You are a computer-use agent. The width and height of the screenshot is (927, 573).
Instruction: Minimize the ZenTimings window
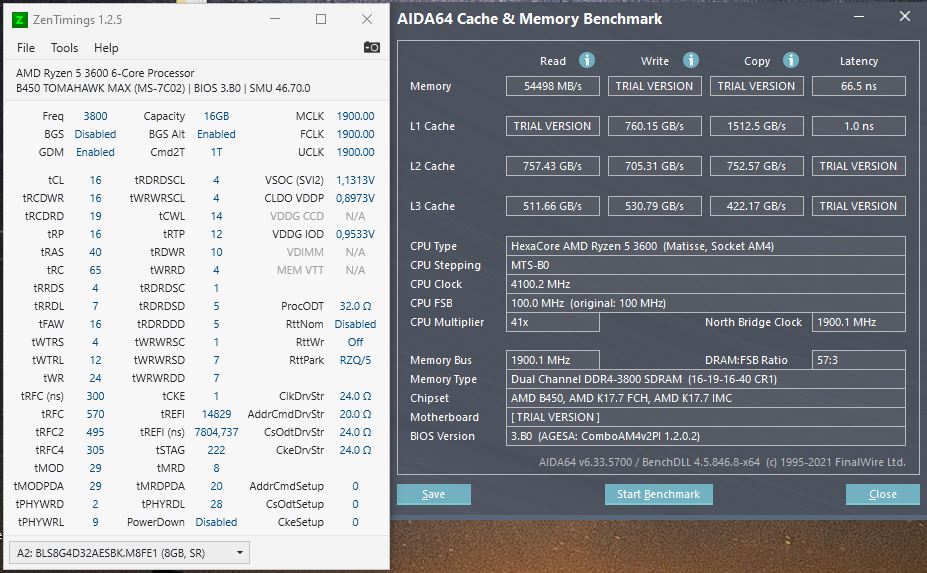[x=275, y=19]
